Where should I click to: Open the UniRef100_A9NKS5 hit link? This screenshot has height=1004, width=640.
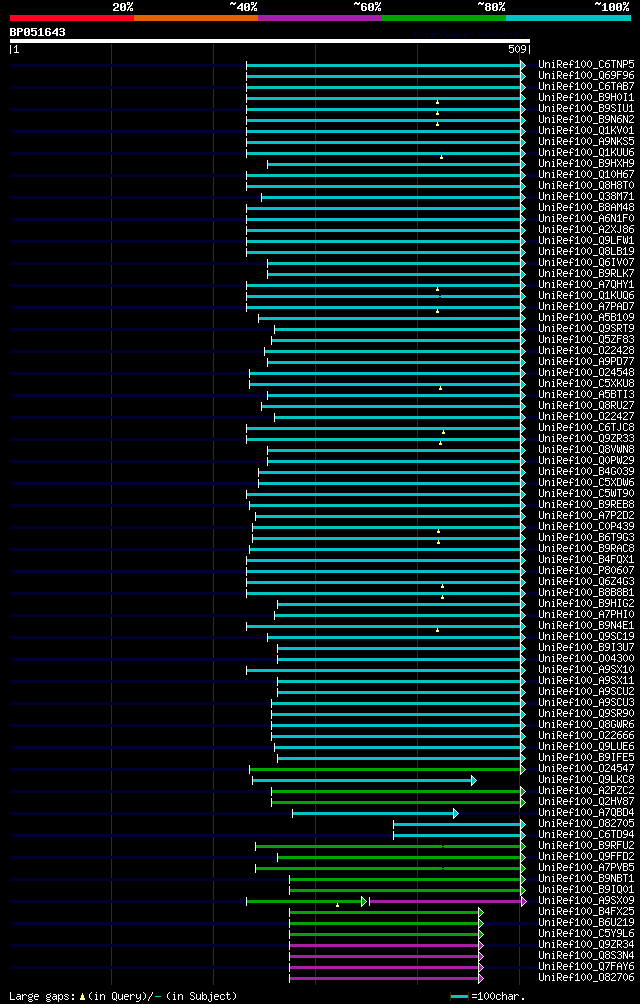pos(586,142)
